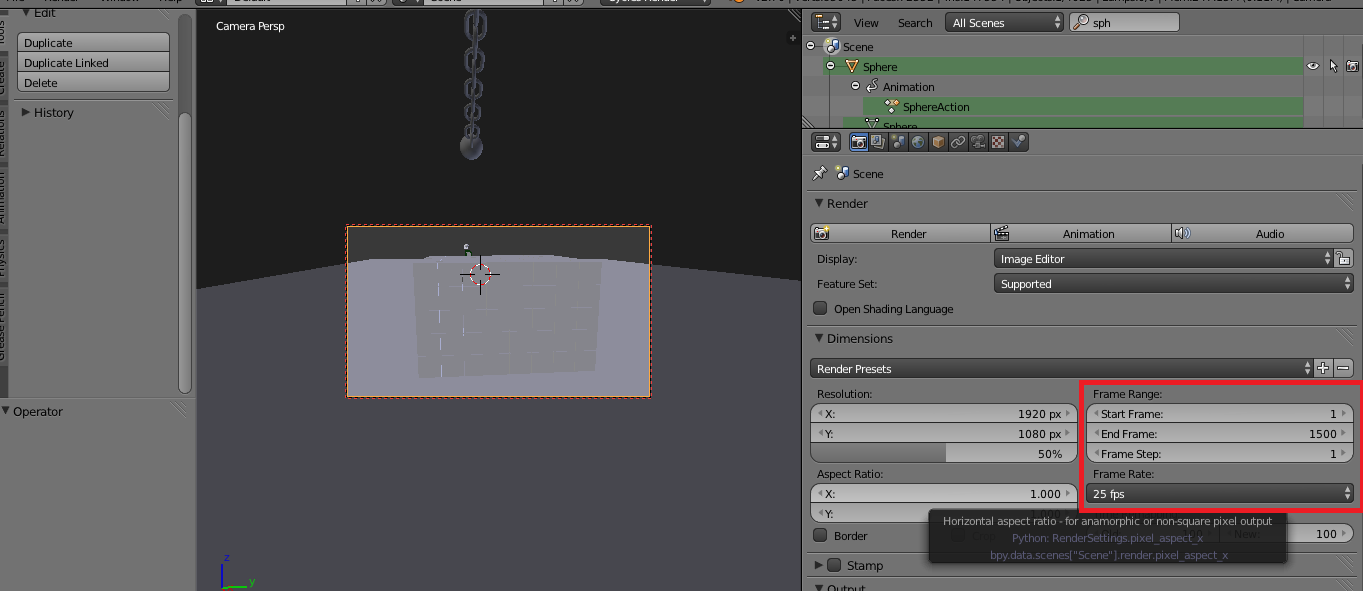Viewport: 1363px width, 591px height.
Task: Open the Object properties cube icon
Action: [x=938, y=142]
